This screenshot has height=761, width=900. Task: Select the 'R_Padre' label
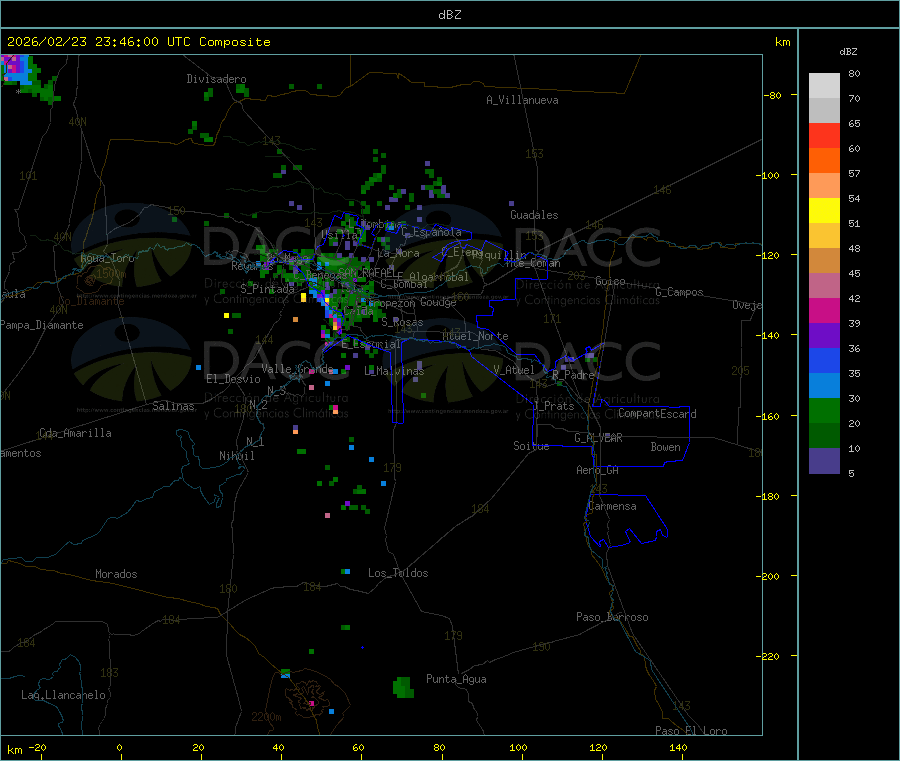(x=573, y=375)
